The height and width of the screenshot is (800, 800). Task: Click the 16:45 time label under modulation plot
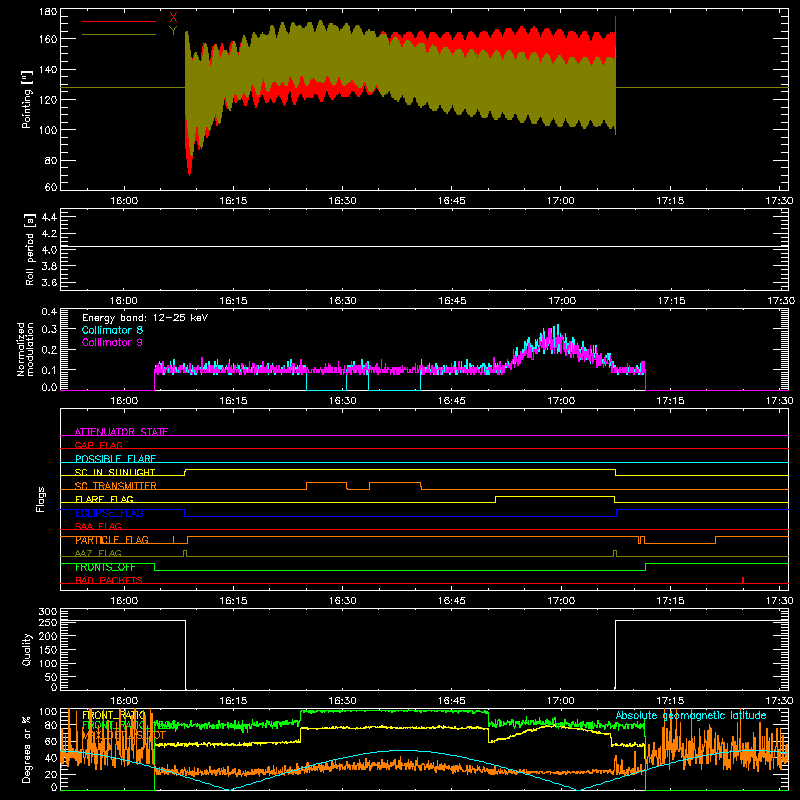coord(452,401)
